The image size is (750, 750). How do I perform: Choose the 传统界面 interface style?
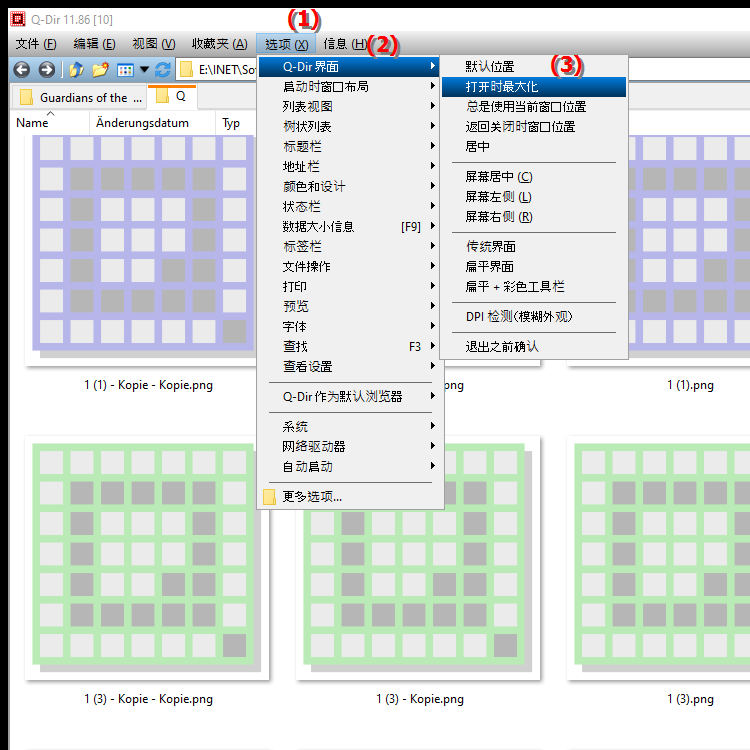[534, 246]
